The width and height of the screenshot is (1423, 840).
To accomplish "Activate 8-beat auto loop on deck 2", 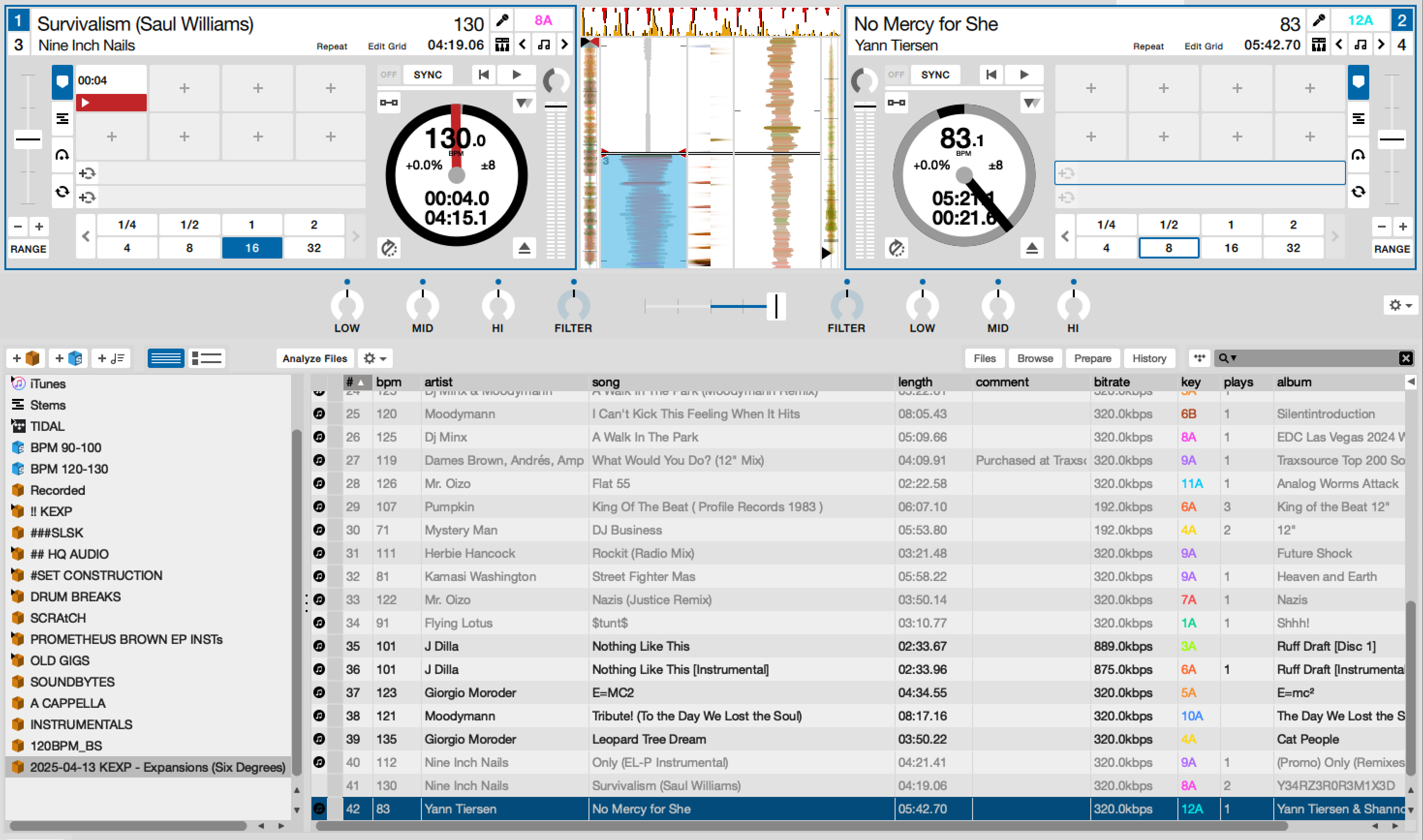I will pos(1169,248).
